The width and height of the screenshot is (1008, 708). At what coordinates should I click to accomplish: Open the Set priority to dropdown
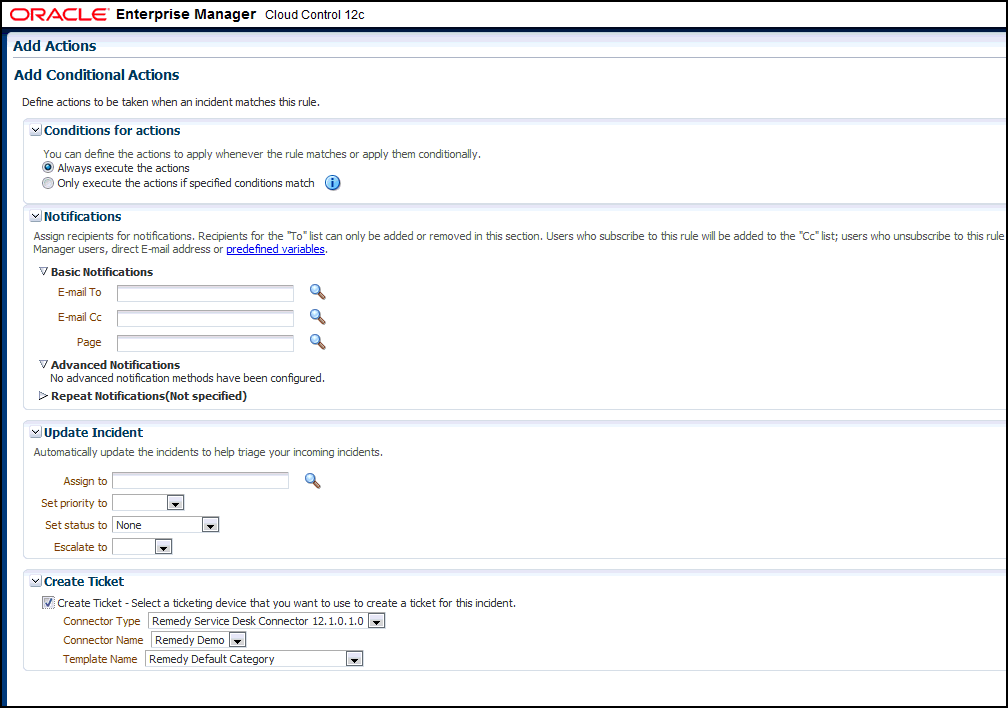click(x=176, y=504)
